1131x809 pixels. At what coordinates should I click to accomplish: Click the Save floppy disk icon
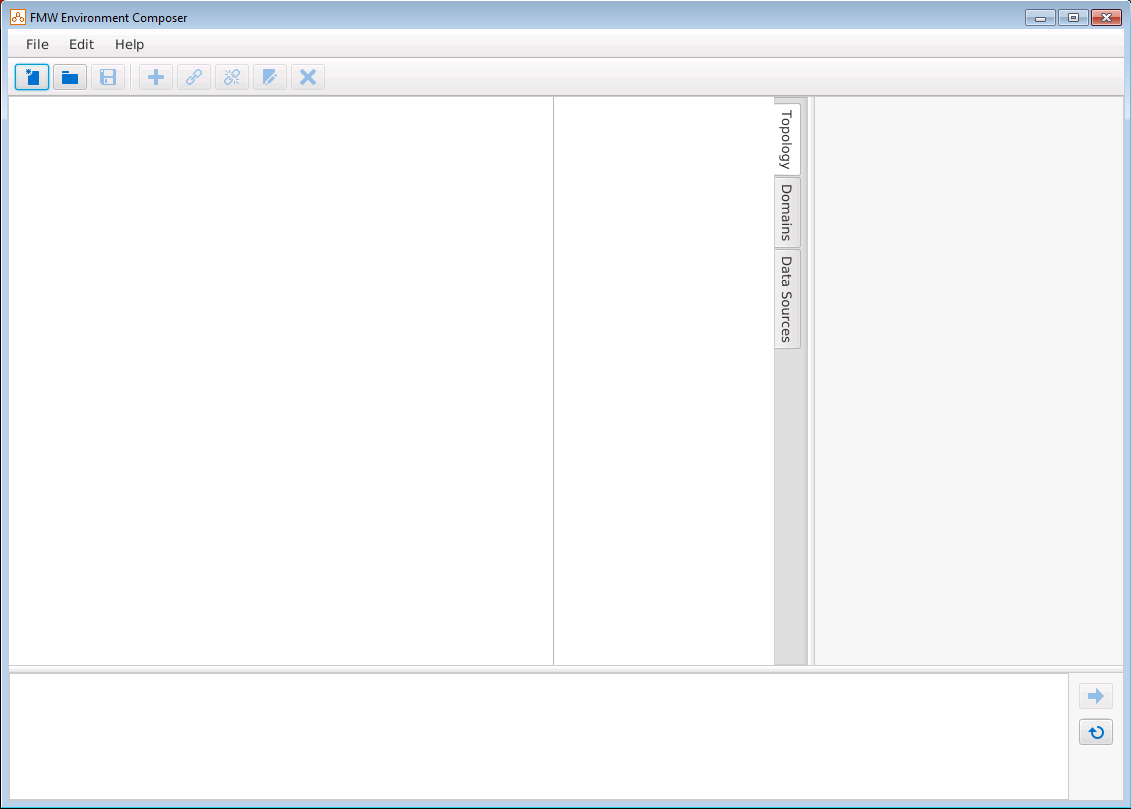(x=108, y=77)
